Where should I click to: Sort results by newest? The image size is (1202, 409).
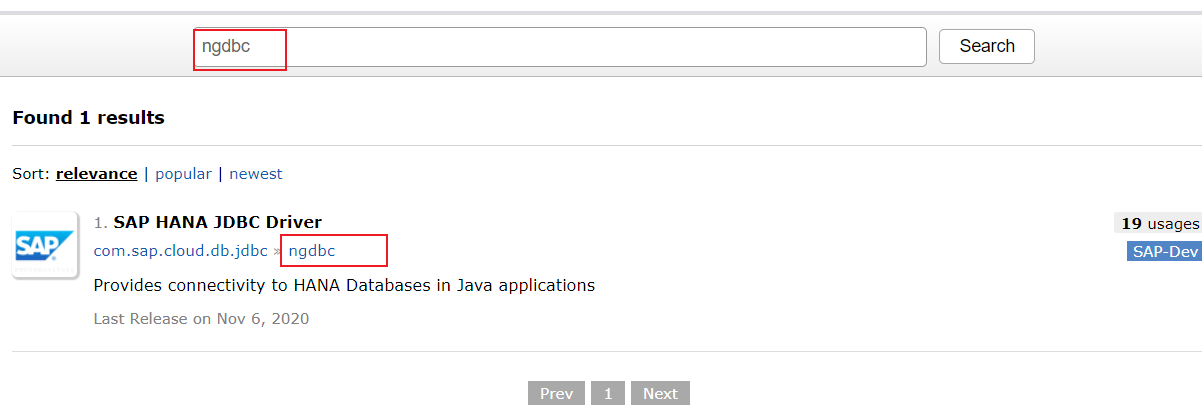256,174
